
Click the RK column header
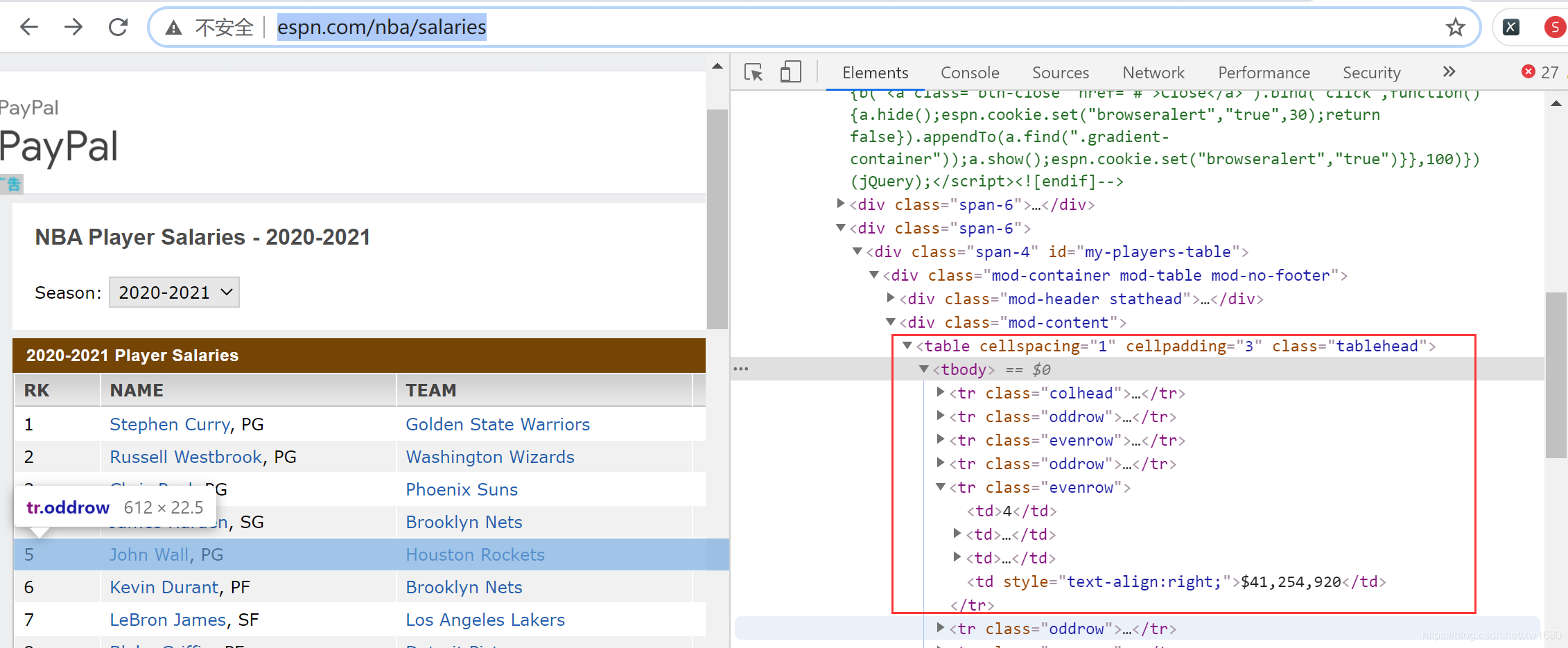click(x=37, y=390)
